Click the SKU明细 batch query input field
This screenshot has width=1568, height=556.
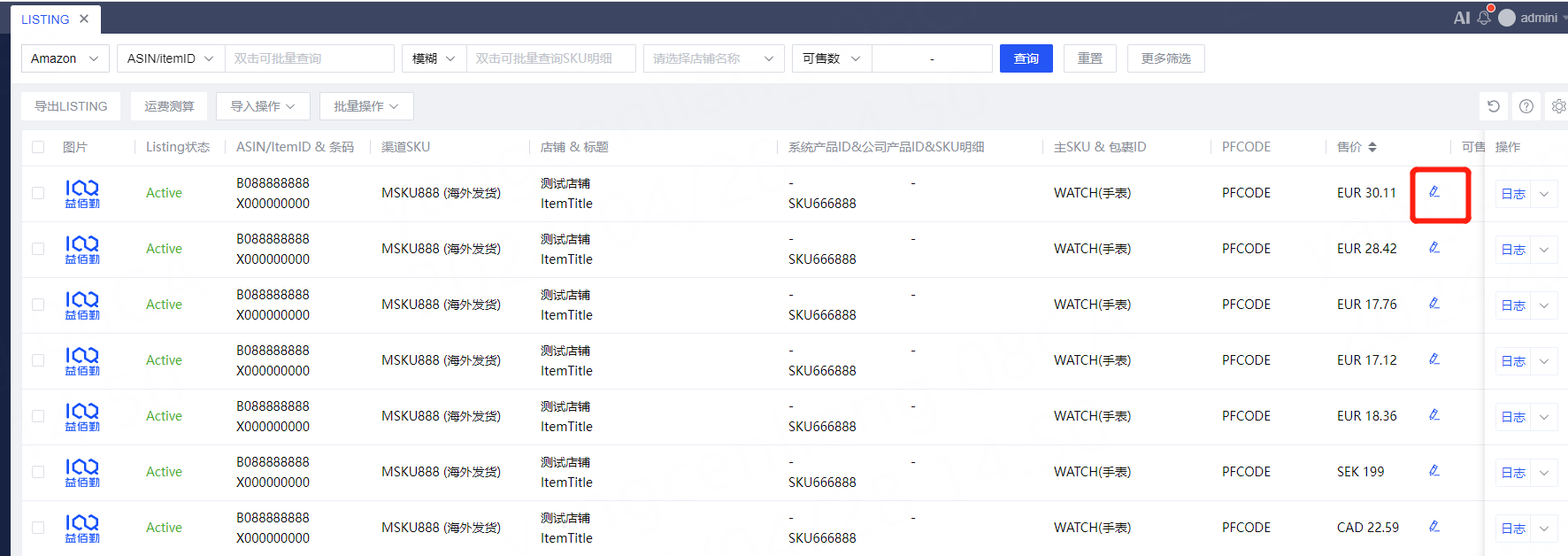coord(550,58)
